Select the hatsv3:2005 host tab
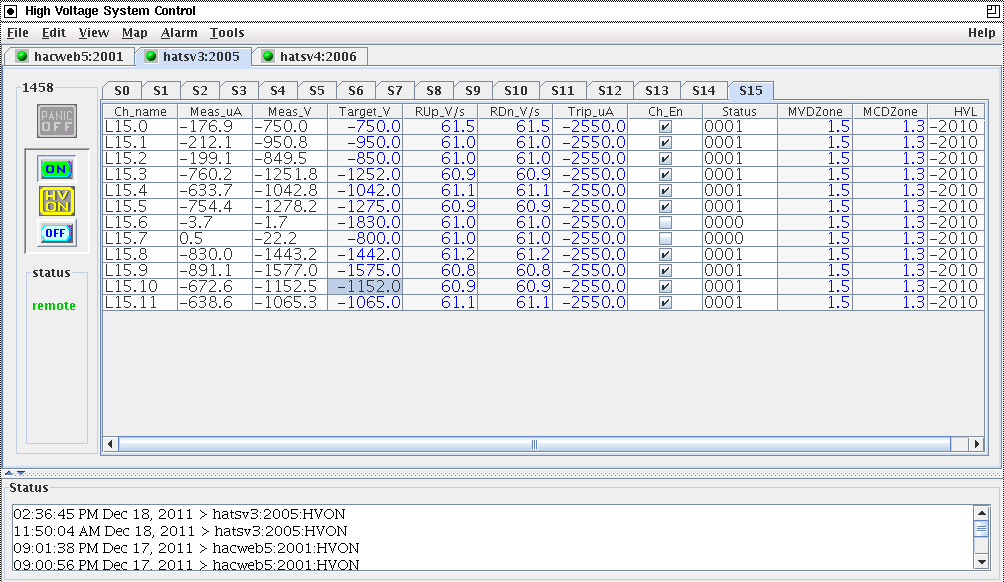Screen dimensions: 1004x582 click(x=193, y=56)
